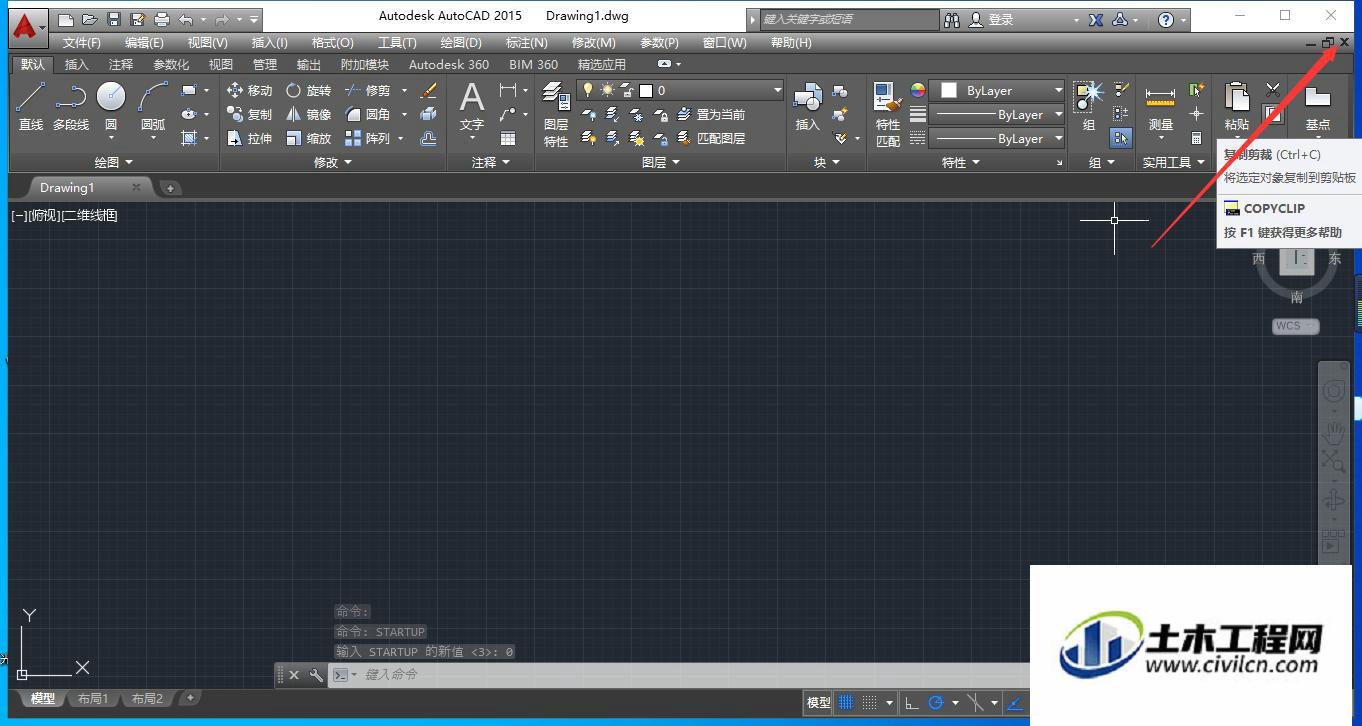Image resolution: width=1362 pixels, height=726 pixels.
Task: Click the Autodesk Exchange X icon
Action: point(1096,19)
